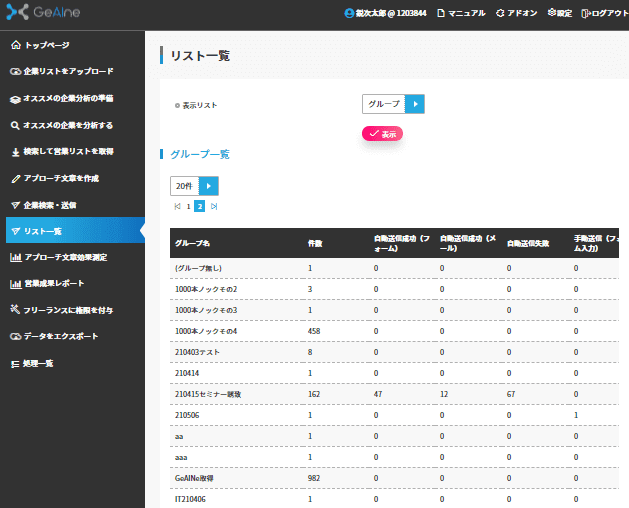Click the 自動送信成功 (メール) column header
Image resolution: width=629 pixels, height=508 pixels.
coord(468,243)
